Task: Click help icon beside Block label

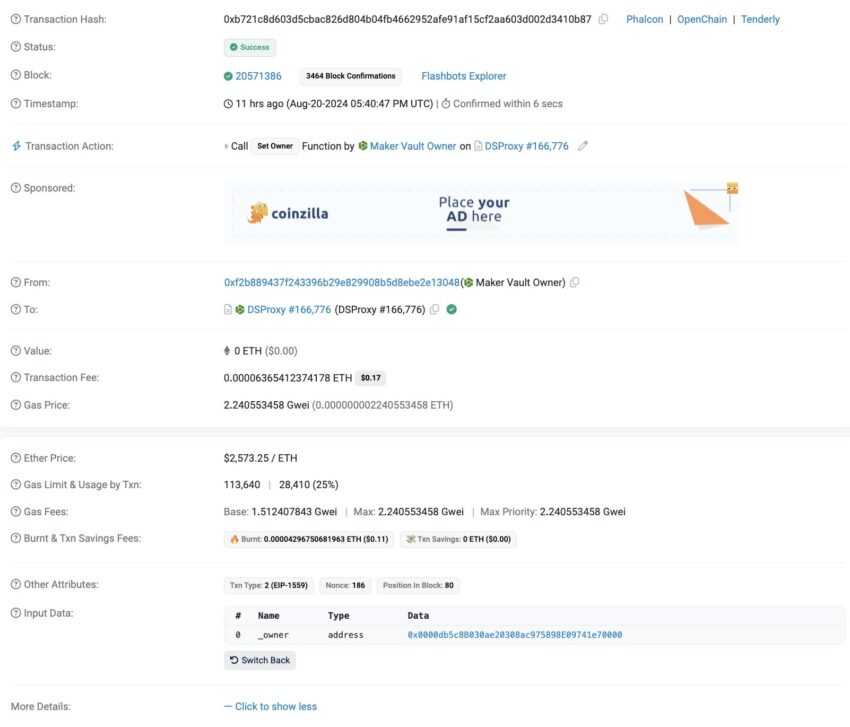Action: 16,75
